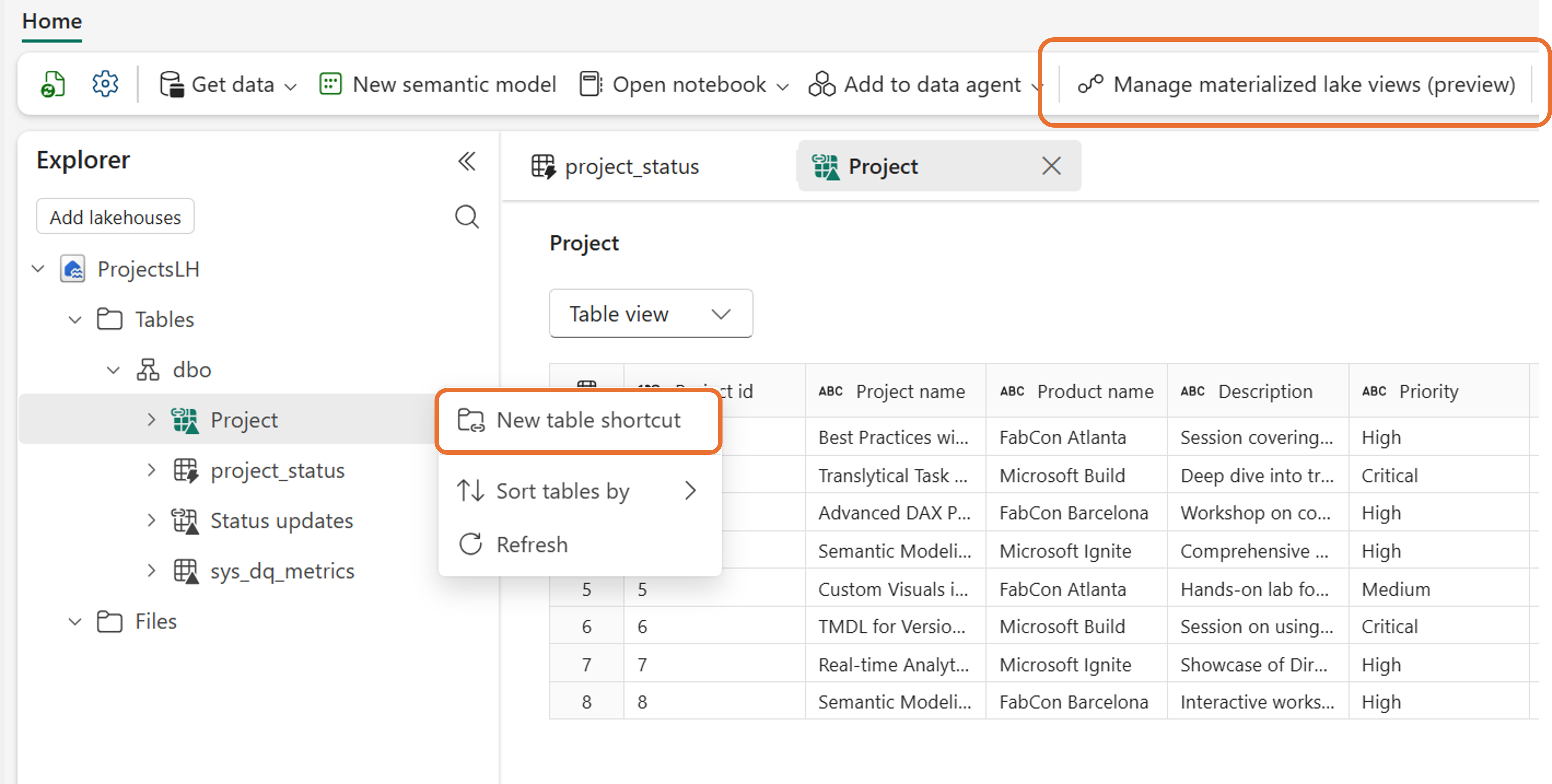The image size is (1552, 784).
Task: Click the Add lakehouses button
Action: [x=115, y=217]
